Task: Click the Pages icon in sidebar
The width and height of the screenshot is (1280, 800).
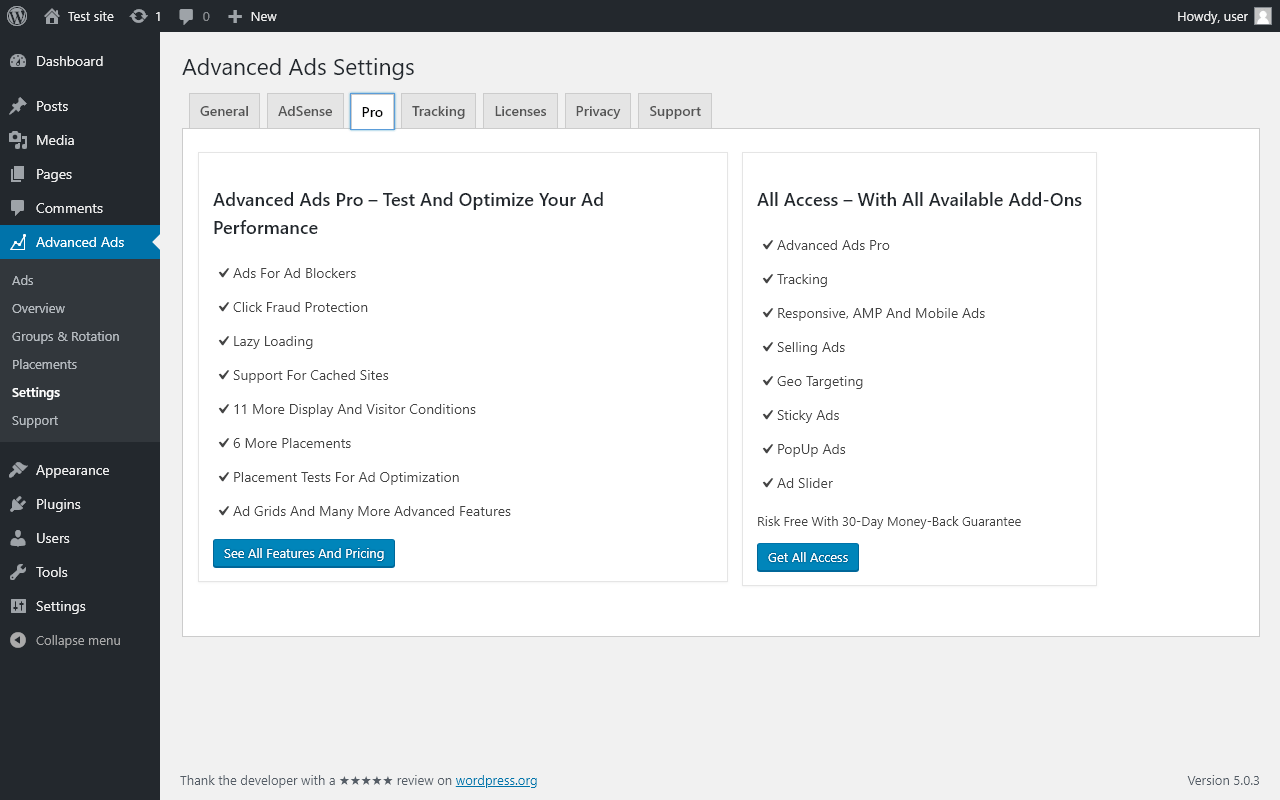Action: (x=18, y=174)
